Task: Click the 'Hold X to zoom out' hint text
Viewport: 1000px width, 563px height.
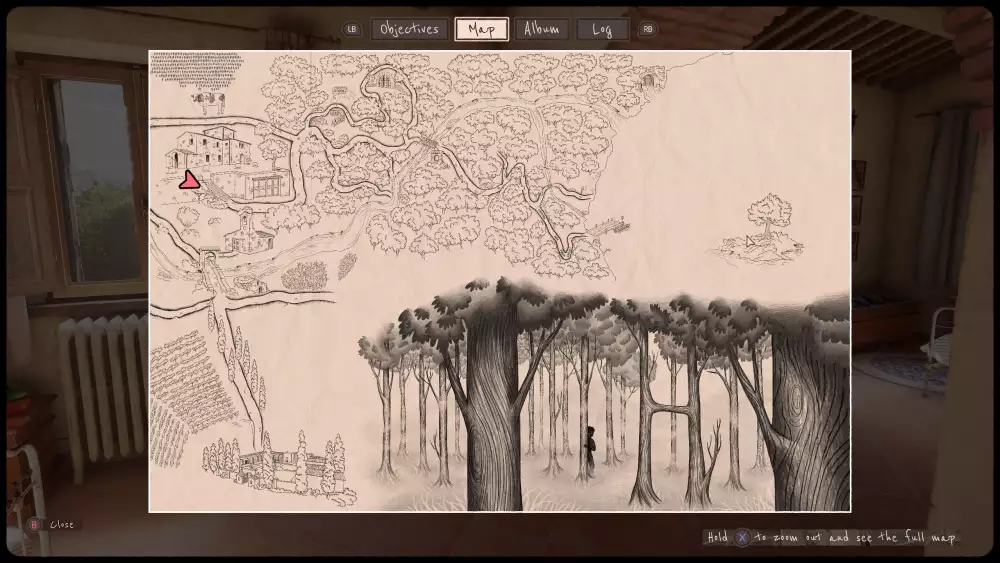Action: (x=831, y=537)
